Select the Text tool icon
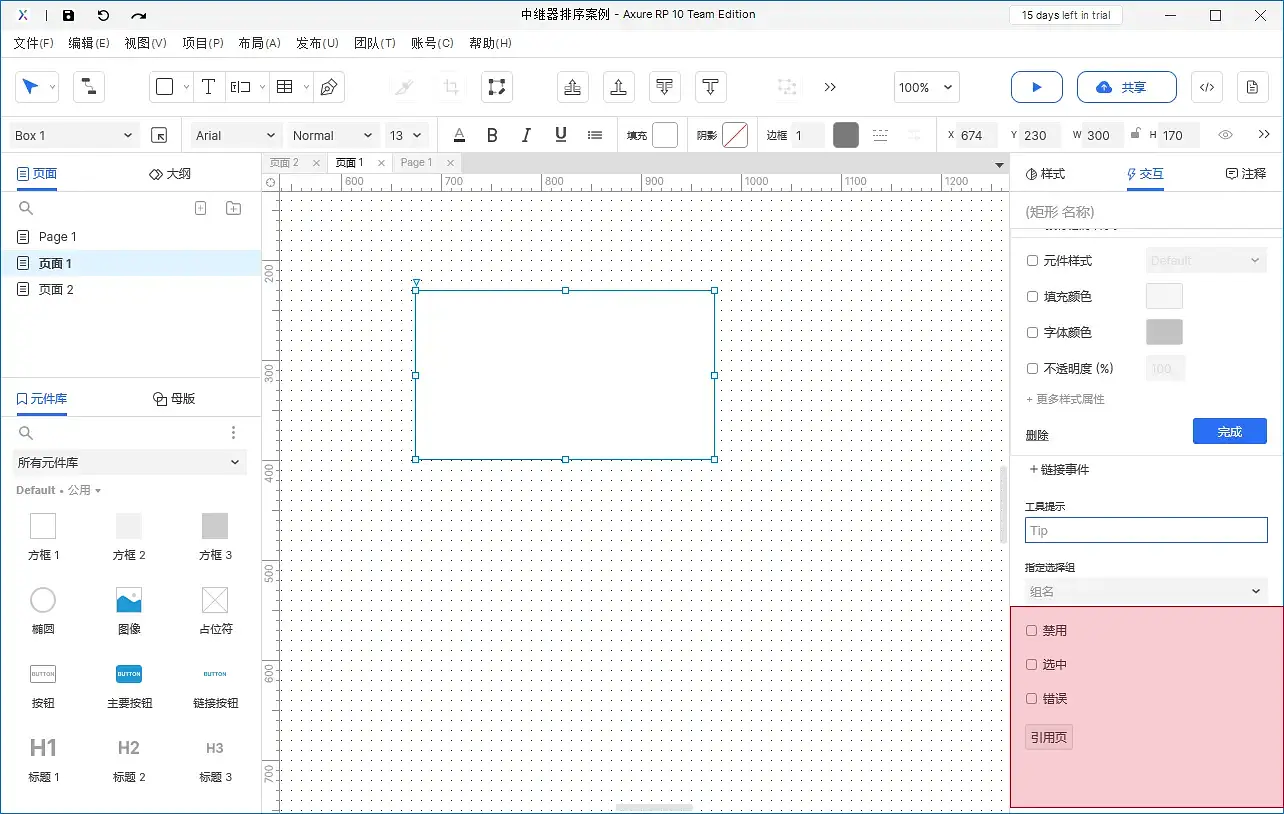1284x814 pixels. (208, 88)
